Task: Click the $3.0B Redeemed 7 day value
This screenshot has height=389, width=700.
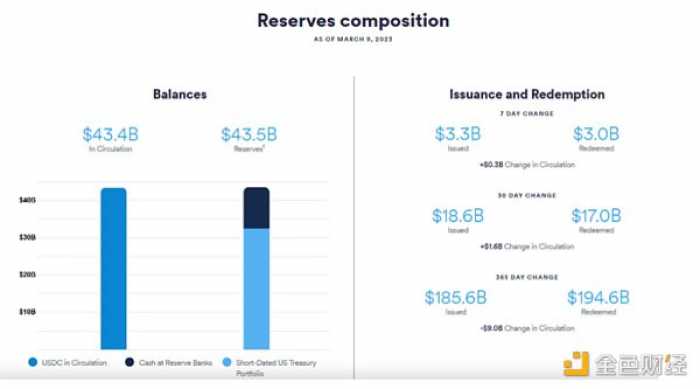Action: pos(596,134)
